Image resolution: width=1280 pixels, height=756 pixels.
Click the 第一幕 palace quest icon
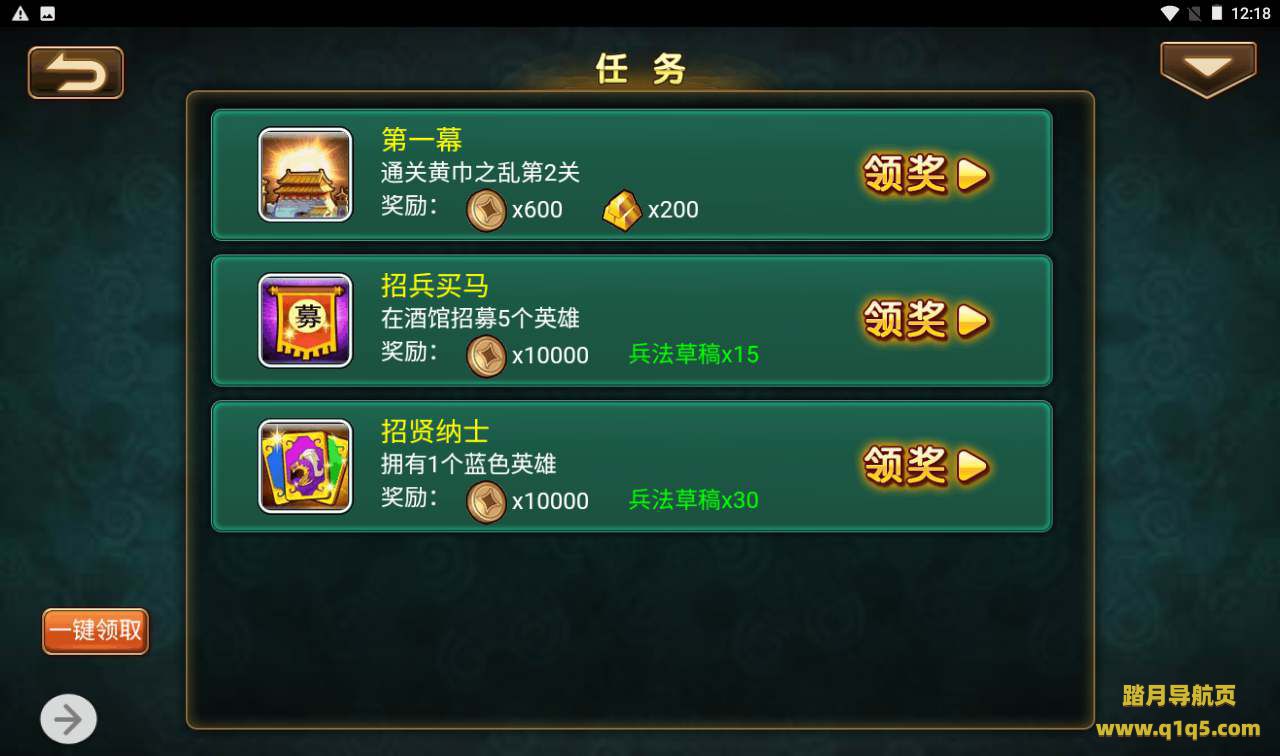pos(305,174)
